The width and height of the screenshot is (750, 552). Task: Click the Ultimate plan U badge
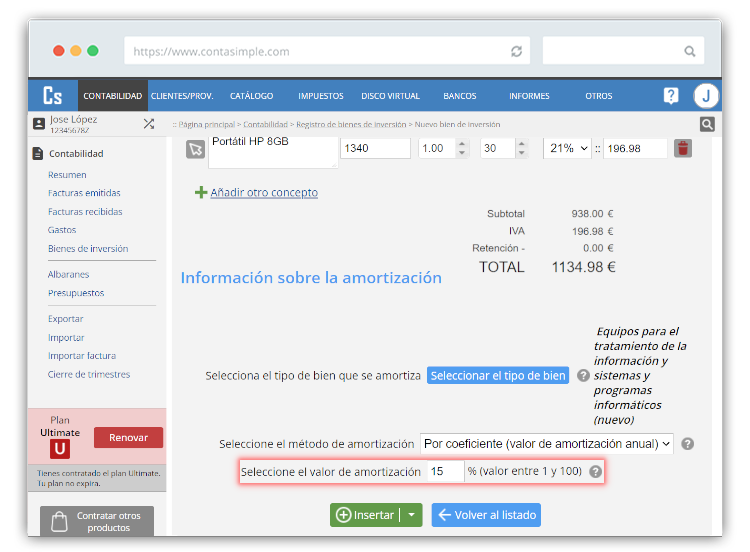[60, 449]
